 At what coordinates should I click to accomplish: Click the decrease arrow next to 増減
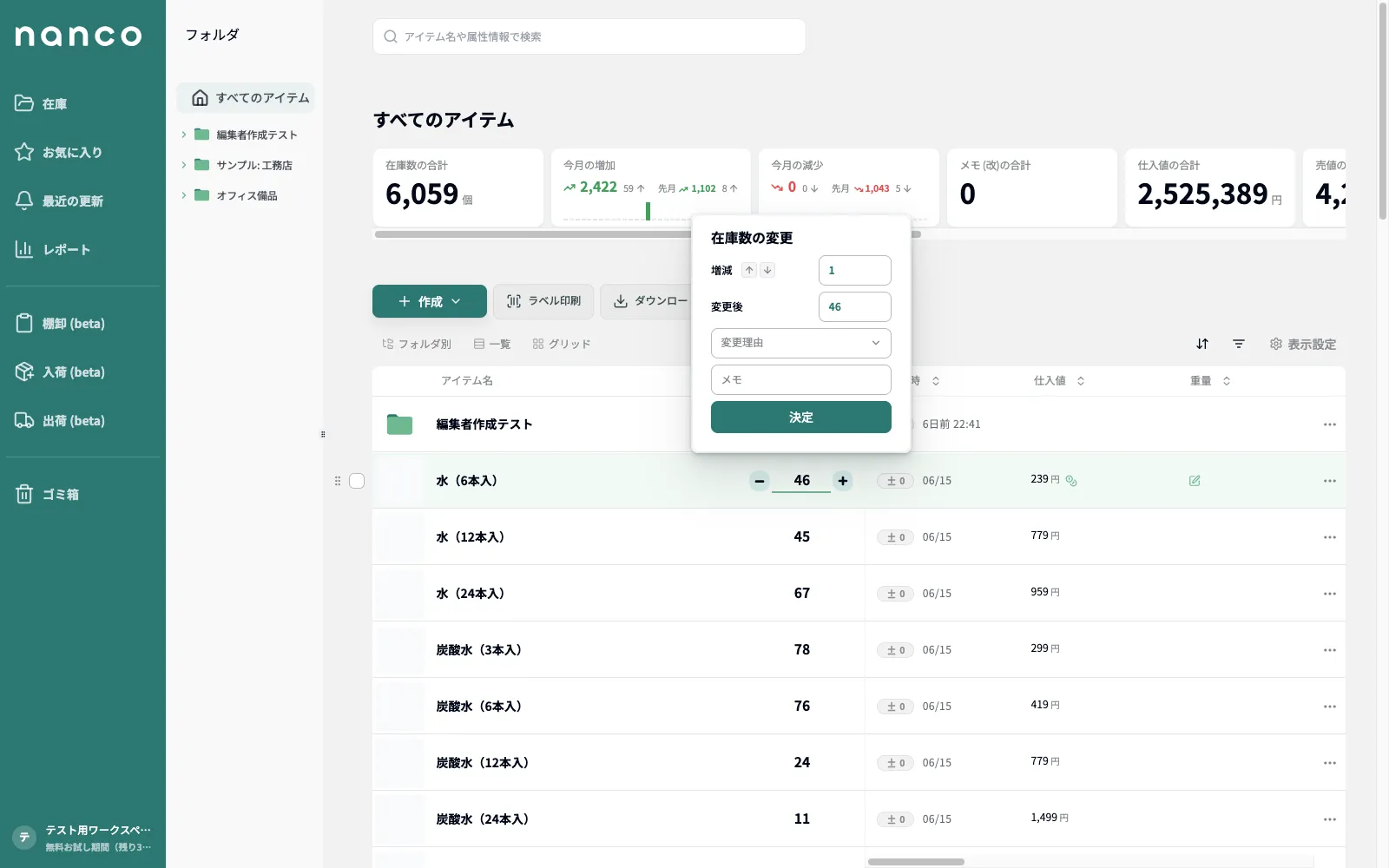tap(767, 270)
